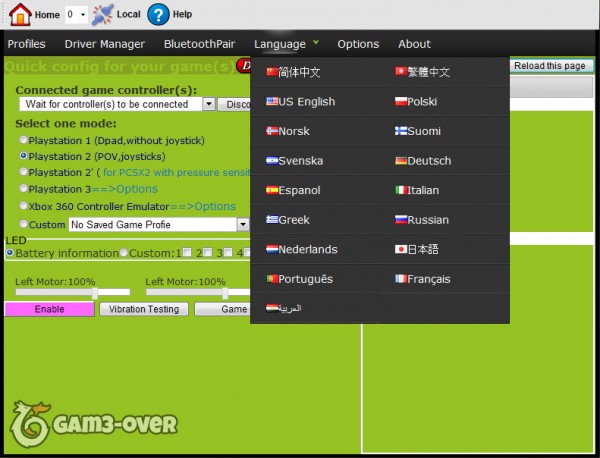Click the US flag beside US English
600x458 pixels.
coord(271,102)
